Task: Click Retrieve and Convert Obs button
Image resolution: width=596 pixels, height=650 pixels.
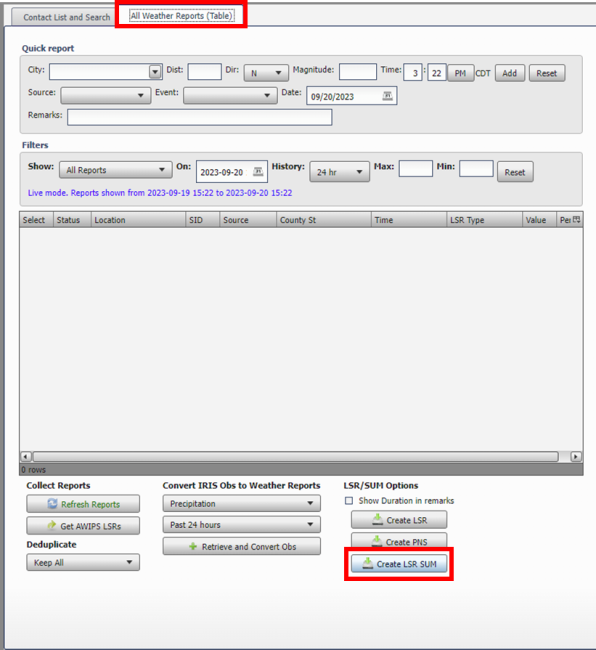Action: pyautogui.click(x=242, y=546)
